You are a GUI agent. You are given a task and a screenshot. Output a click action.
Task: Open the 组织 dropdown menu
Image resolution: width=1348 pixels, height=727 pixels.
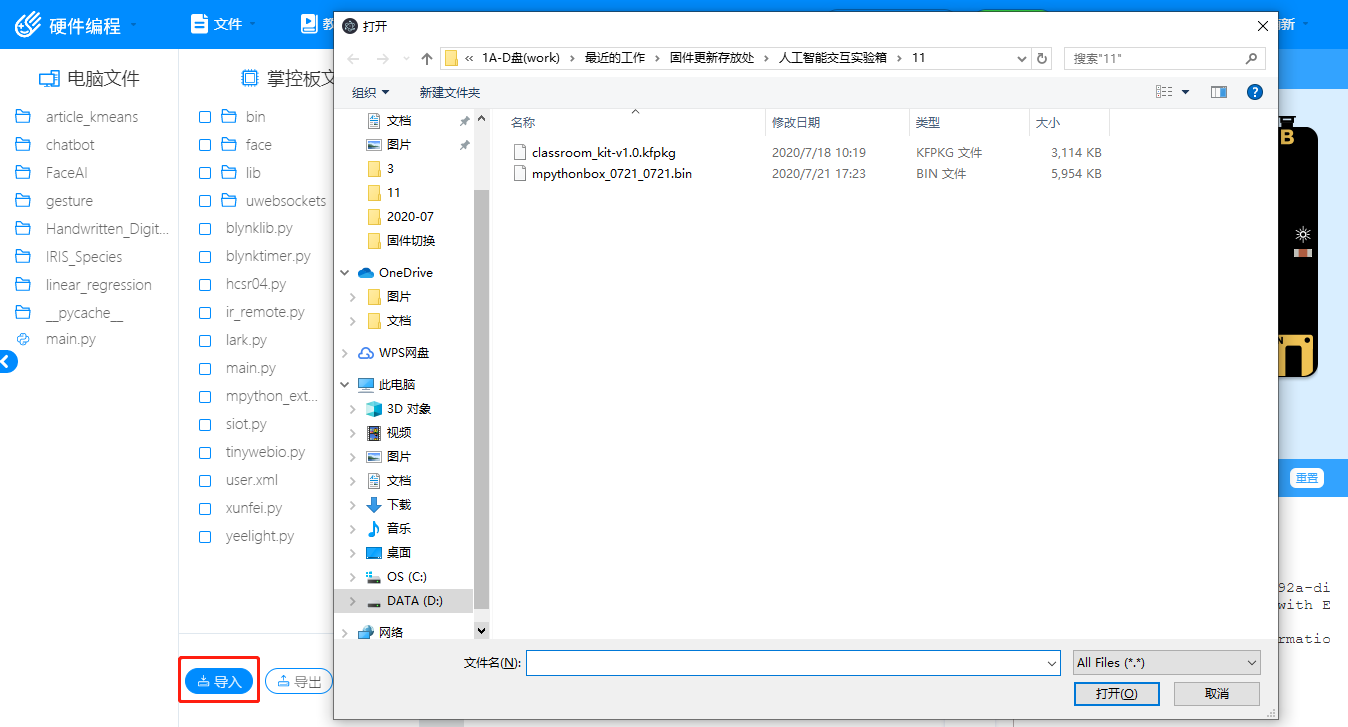pos(370,92)
